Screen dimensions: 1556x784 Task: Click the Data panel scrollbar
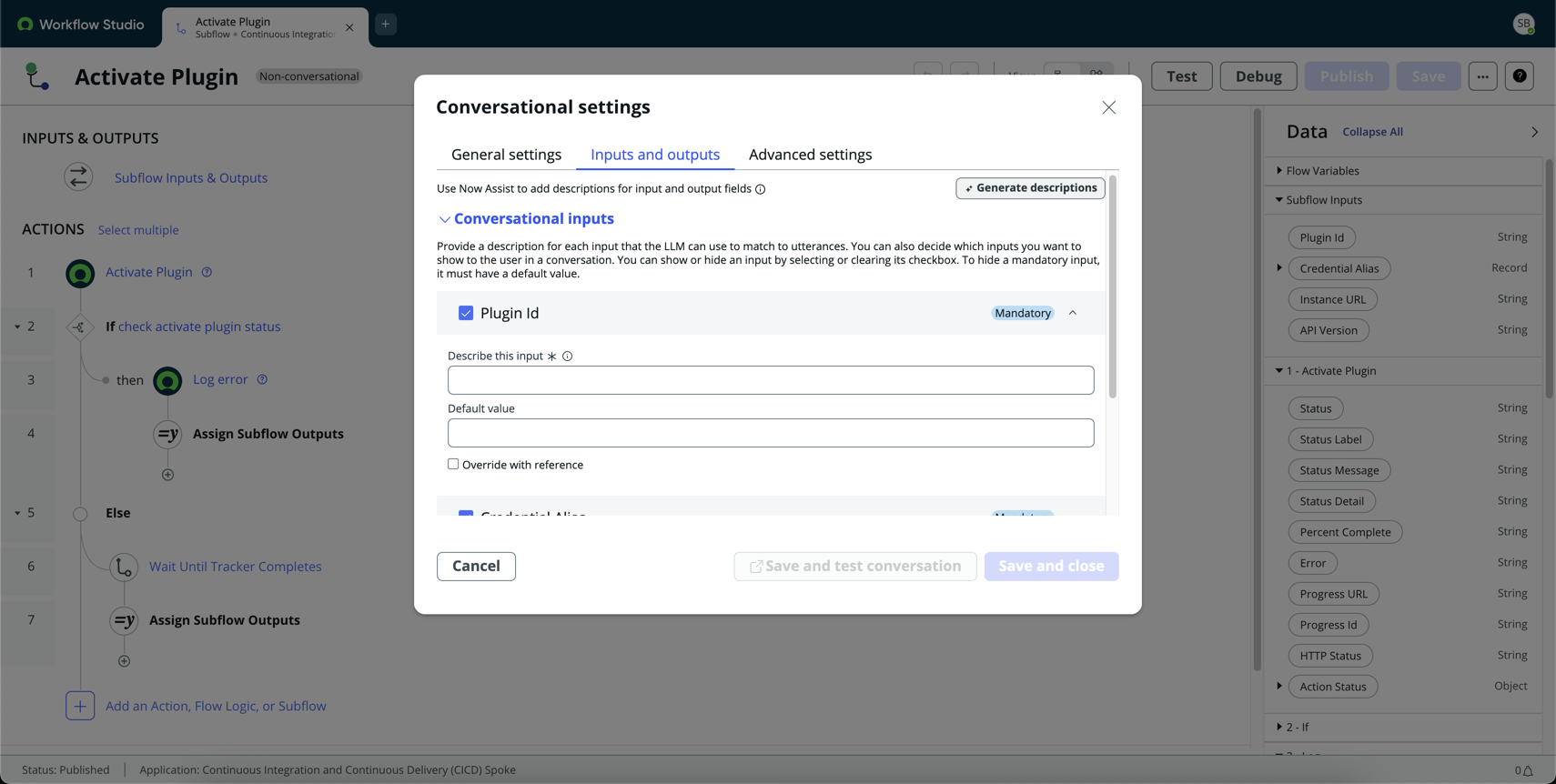[1549, 278]
